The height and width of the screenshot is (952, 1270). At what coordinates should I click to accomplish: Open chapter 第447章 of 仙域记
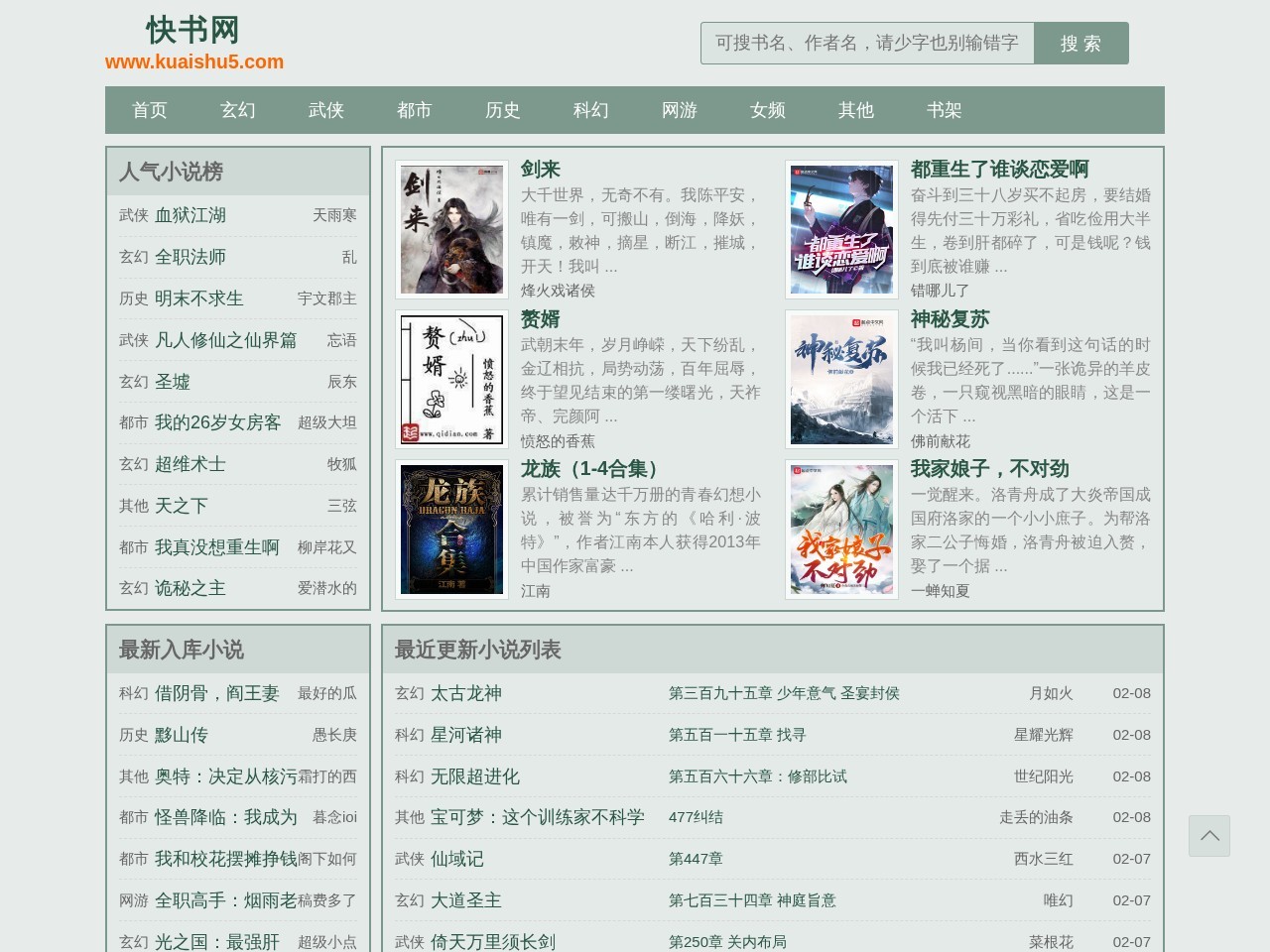click(697, 859)
